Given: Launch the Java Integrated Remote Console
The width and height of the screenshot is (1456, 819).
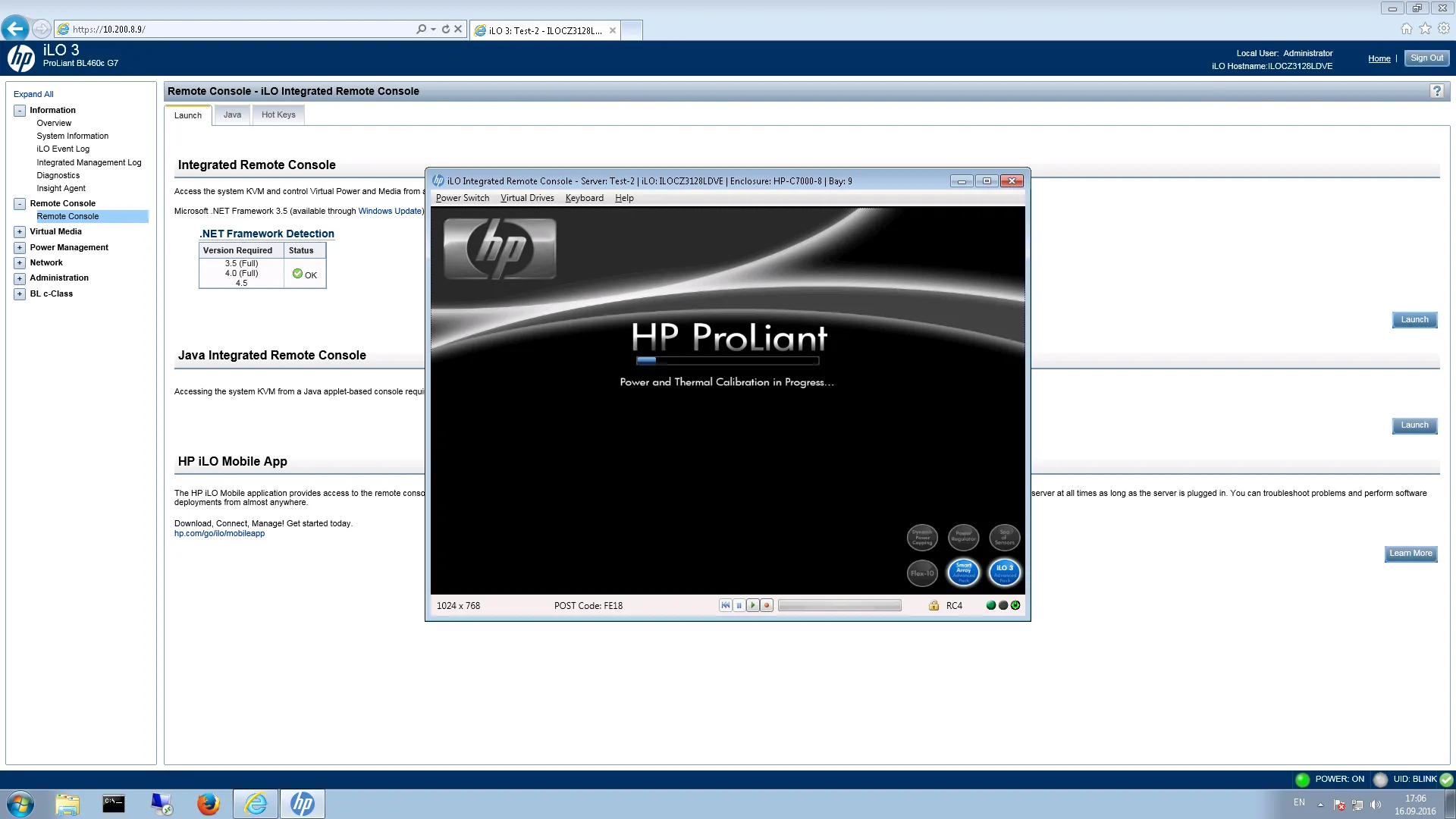Looking at the screenshot, I should click(1414, 425).
